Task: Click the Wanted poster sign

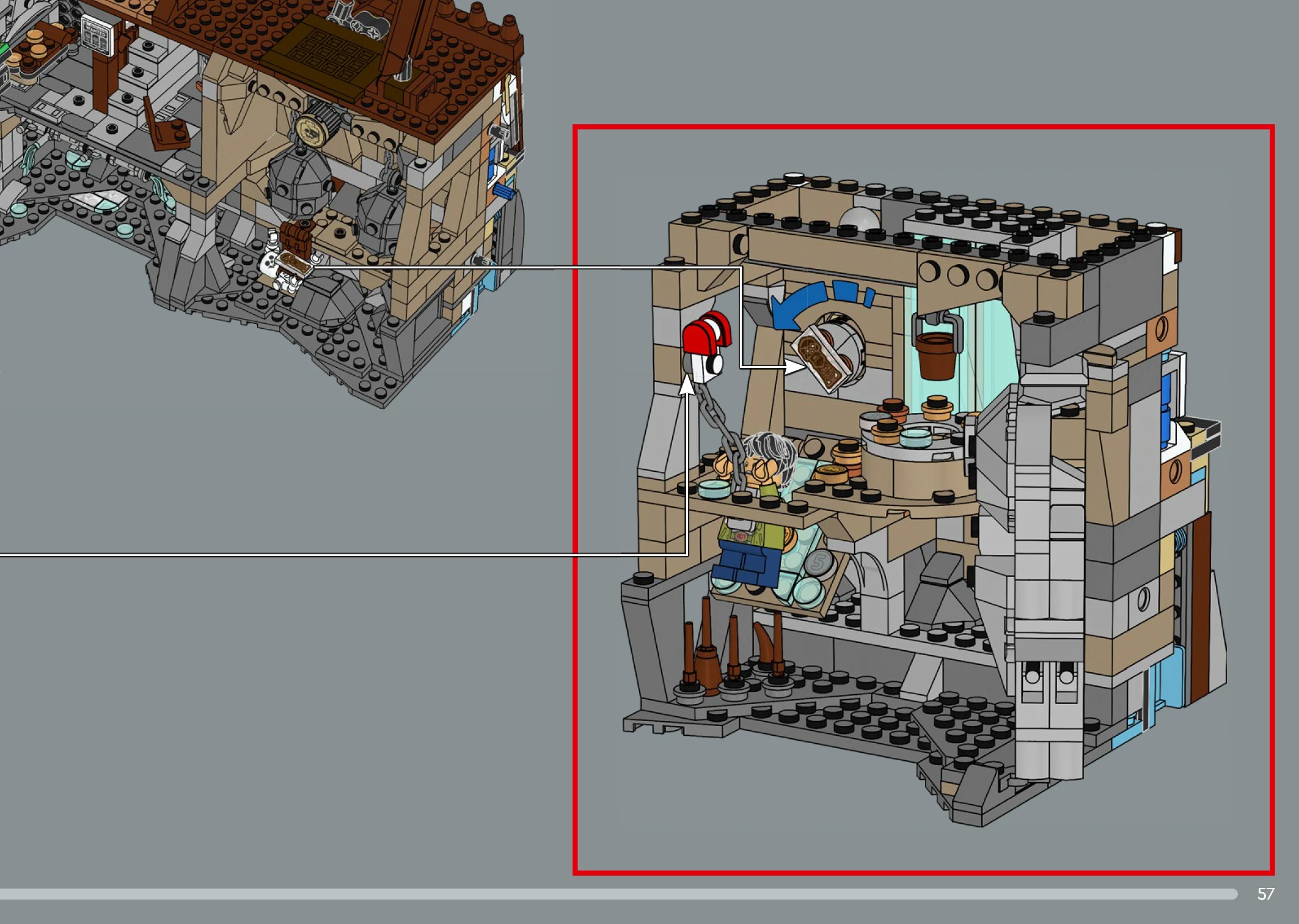Action: point(96,34)
